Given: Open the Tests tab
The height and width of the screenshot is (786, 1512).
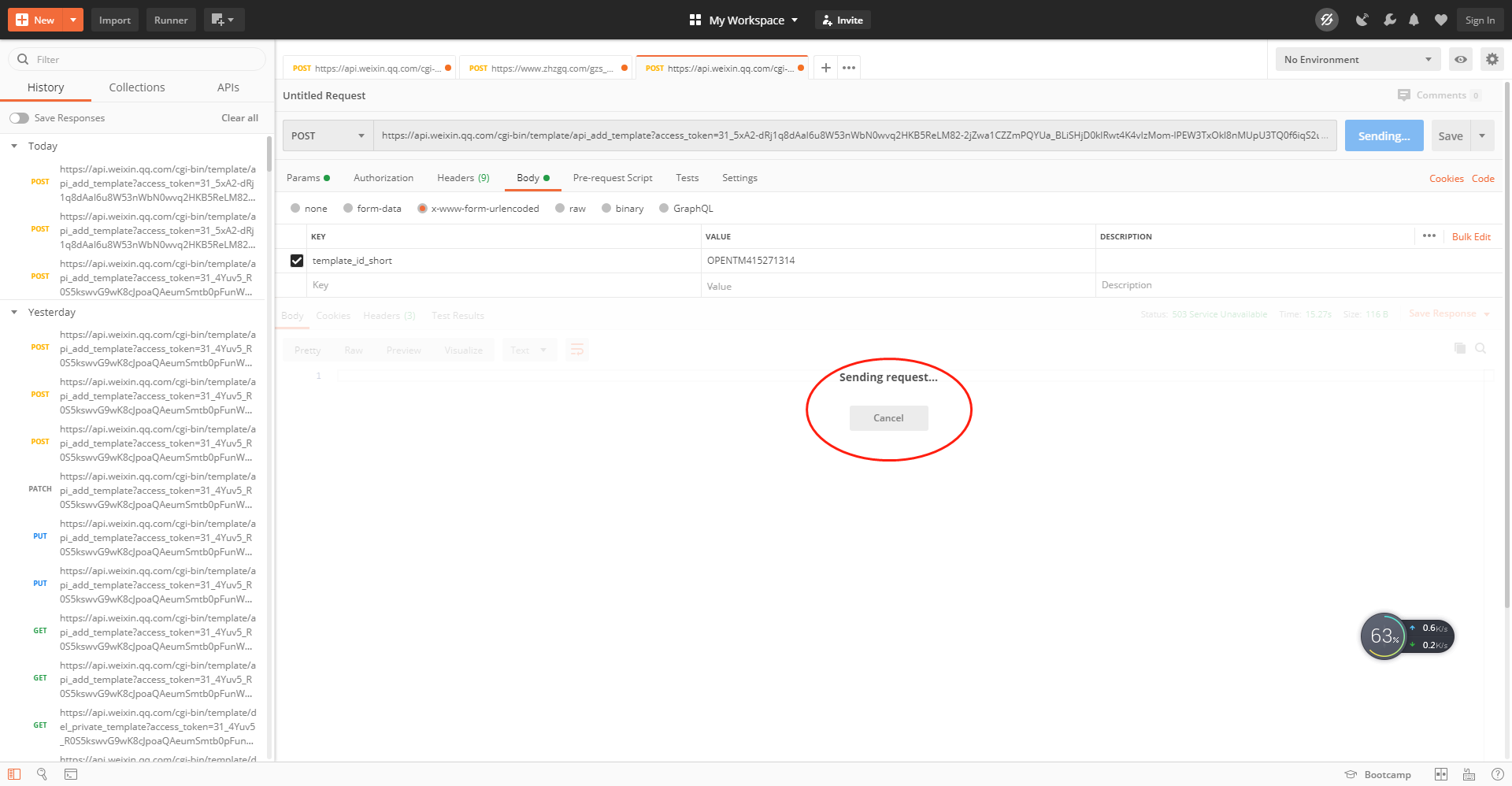Looking at the screenshot, I should click(x=687, y=178).
